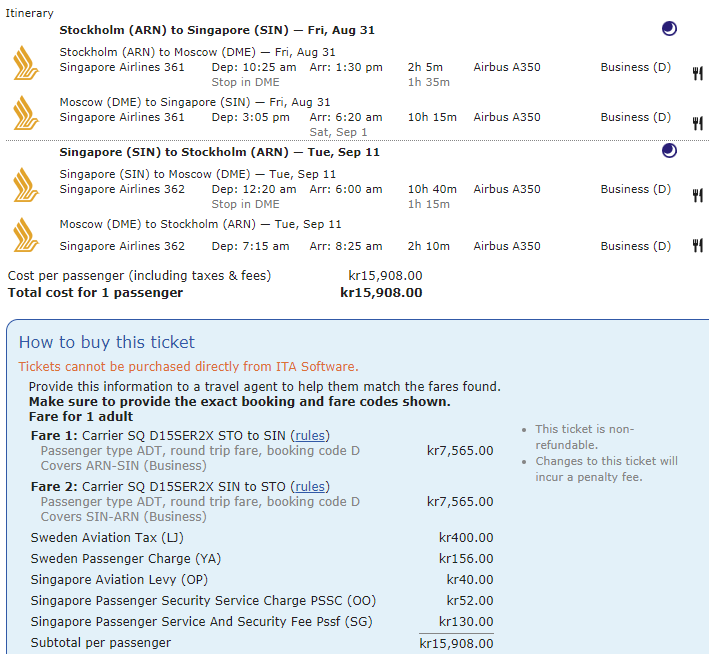Click the meal icon on the 10:25 am departure row
Image resolution: width=709 pixels, height=654 pixels.
(697, 73)
